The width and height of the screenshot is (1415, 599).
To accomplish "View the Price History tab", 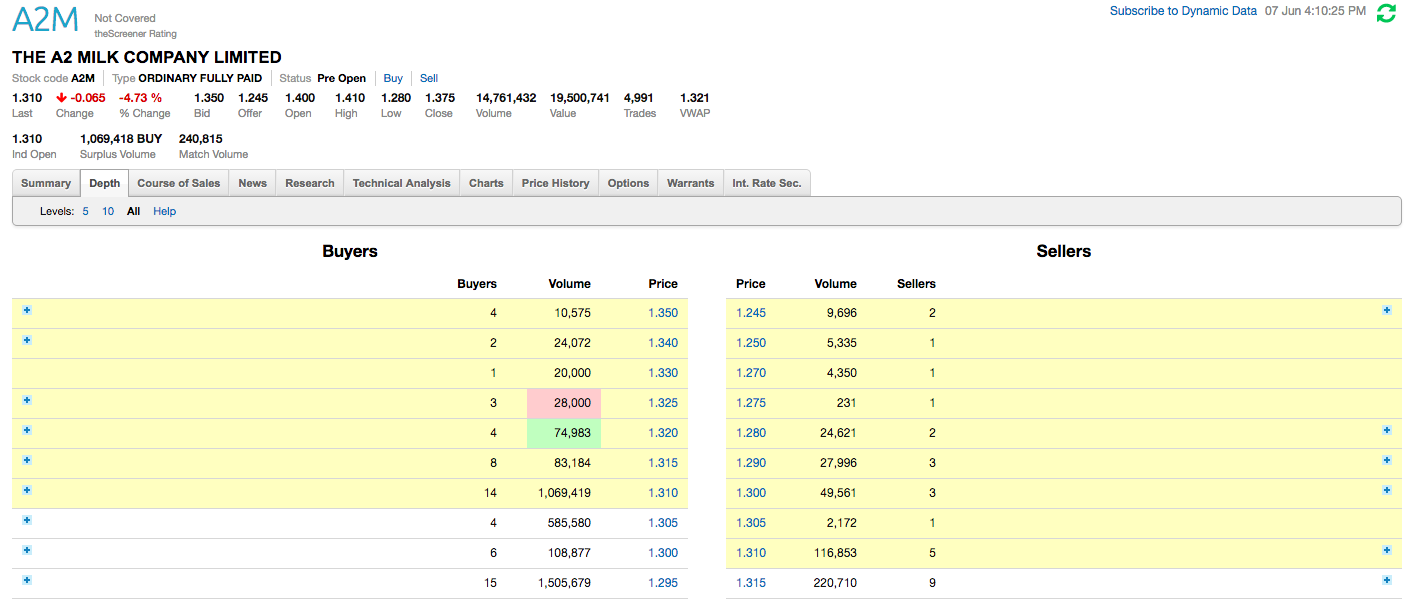I will (556, 183).
